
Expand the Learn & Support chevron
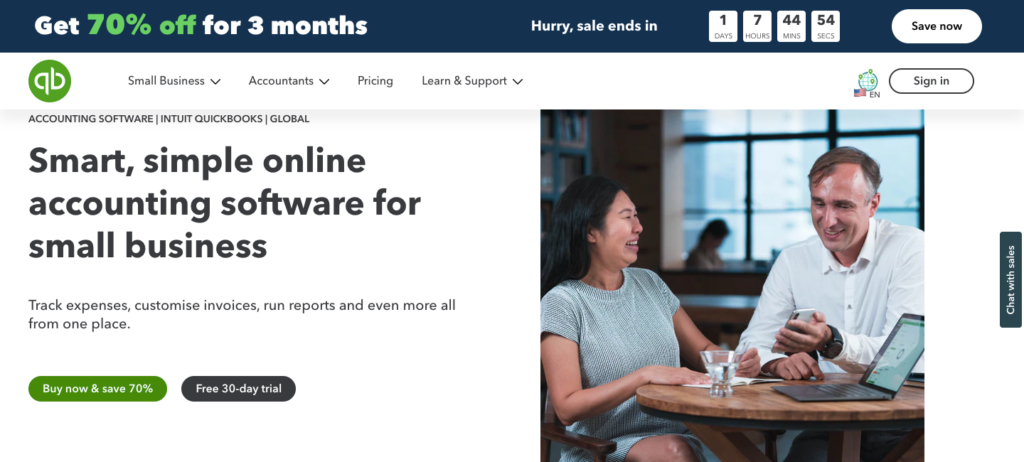pos(517,82)
